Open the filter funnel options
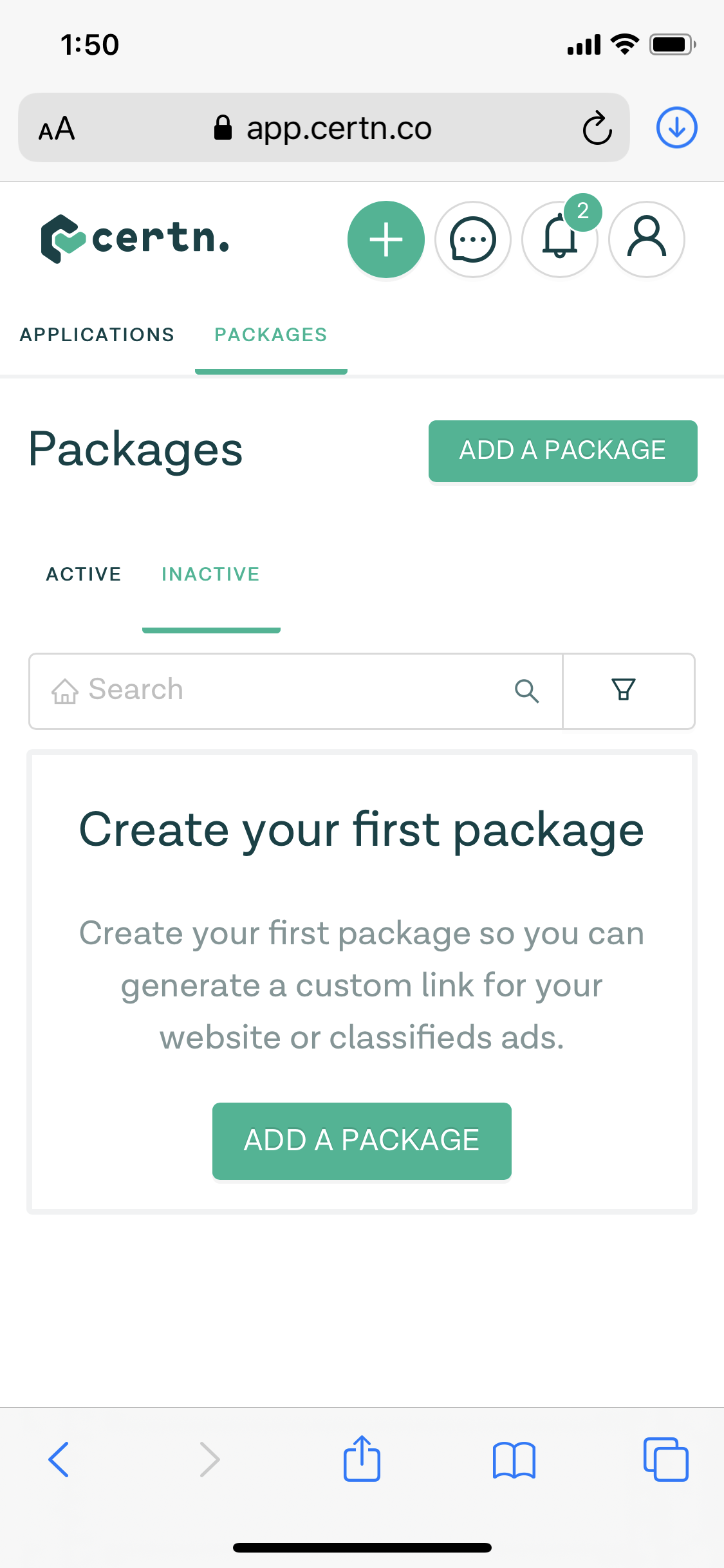Viewport: 724px width, 1568px height. point(623,691)
